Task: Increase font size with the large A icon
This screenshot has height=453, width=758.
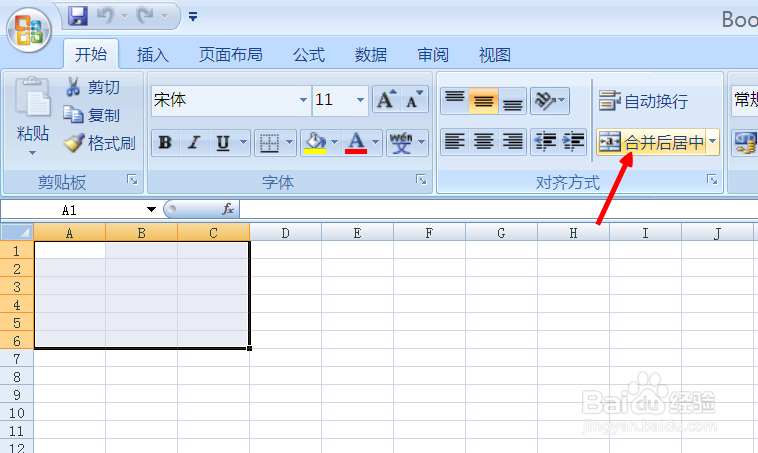Action: 386,100
